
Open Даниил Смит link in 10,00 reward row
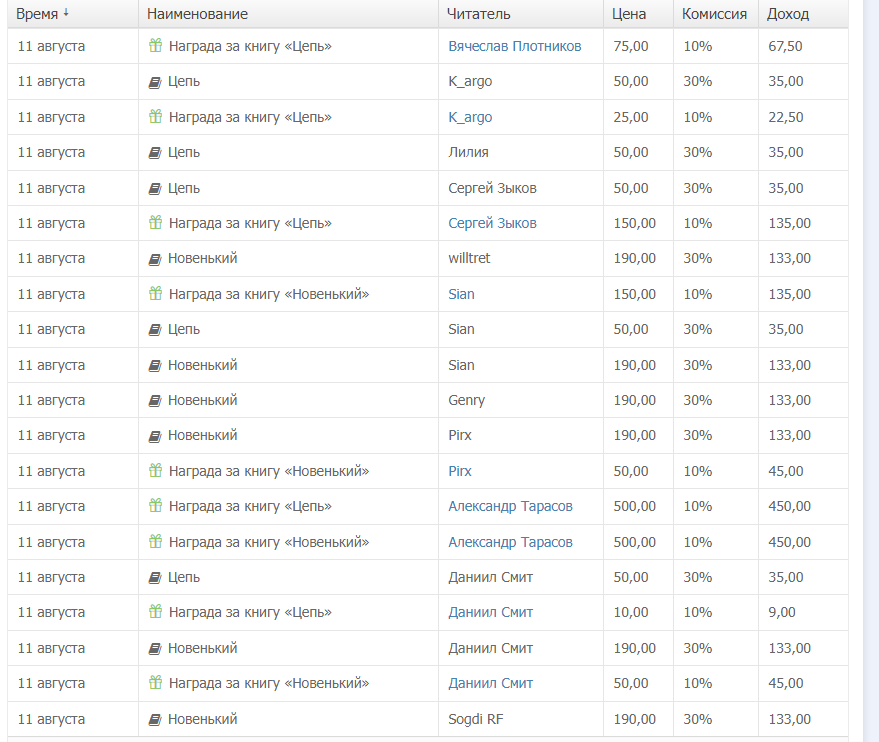(490, 612)
